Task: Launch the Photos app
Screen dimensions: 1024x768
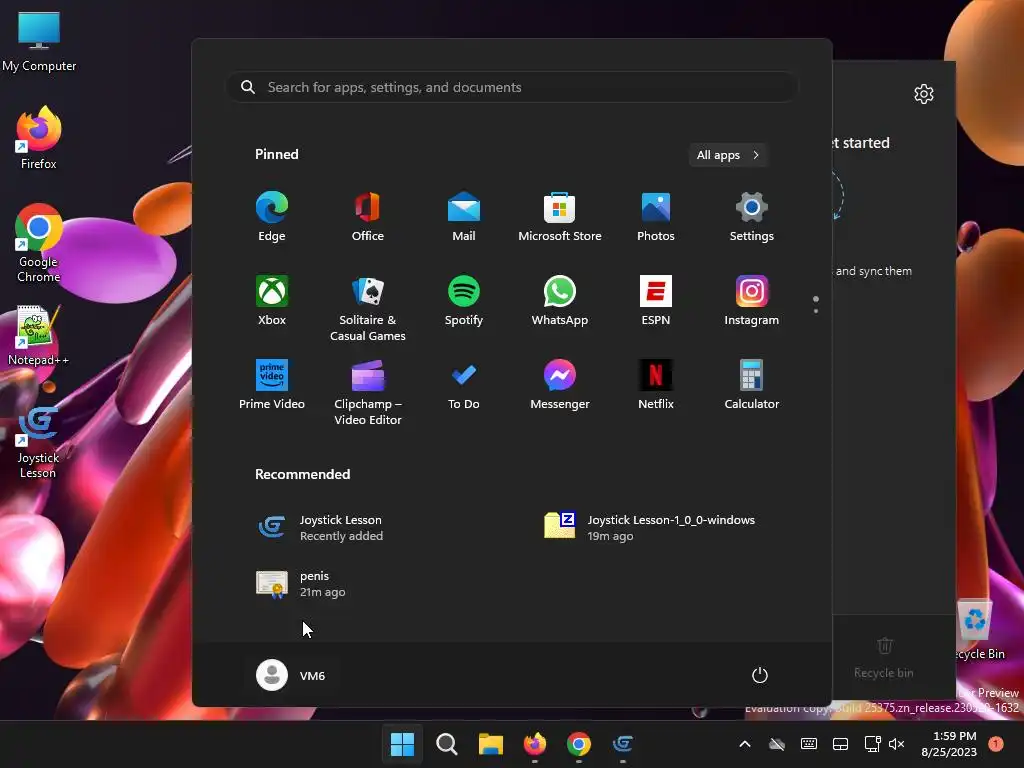Action: click(x=656, y=217)
